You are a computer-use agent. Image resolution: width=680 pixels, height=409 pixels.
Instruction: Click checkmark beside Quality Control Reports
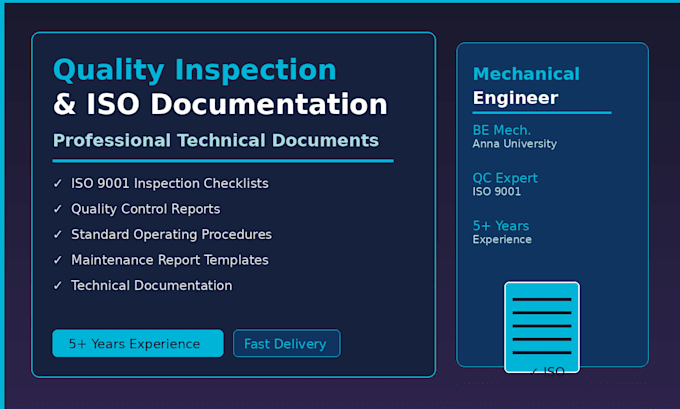(x=58, y=209)
